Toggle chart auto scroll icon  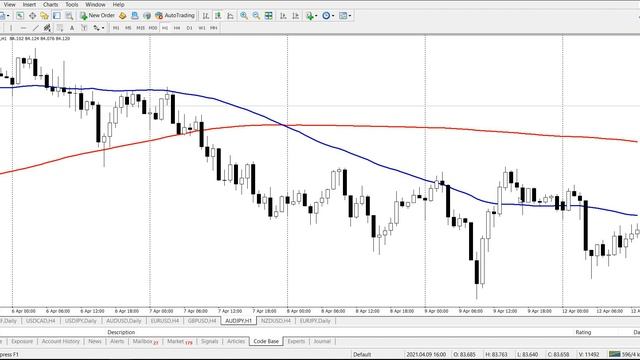click(x=283, y=16)
